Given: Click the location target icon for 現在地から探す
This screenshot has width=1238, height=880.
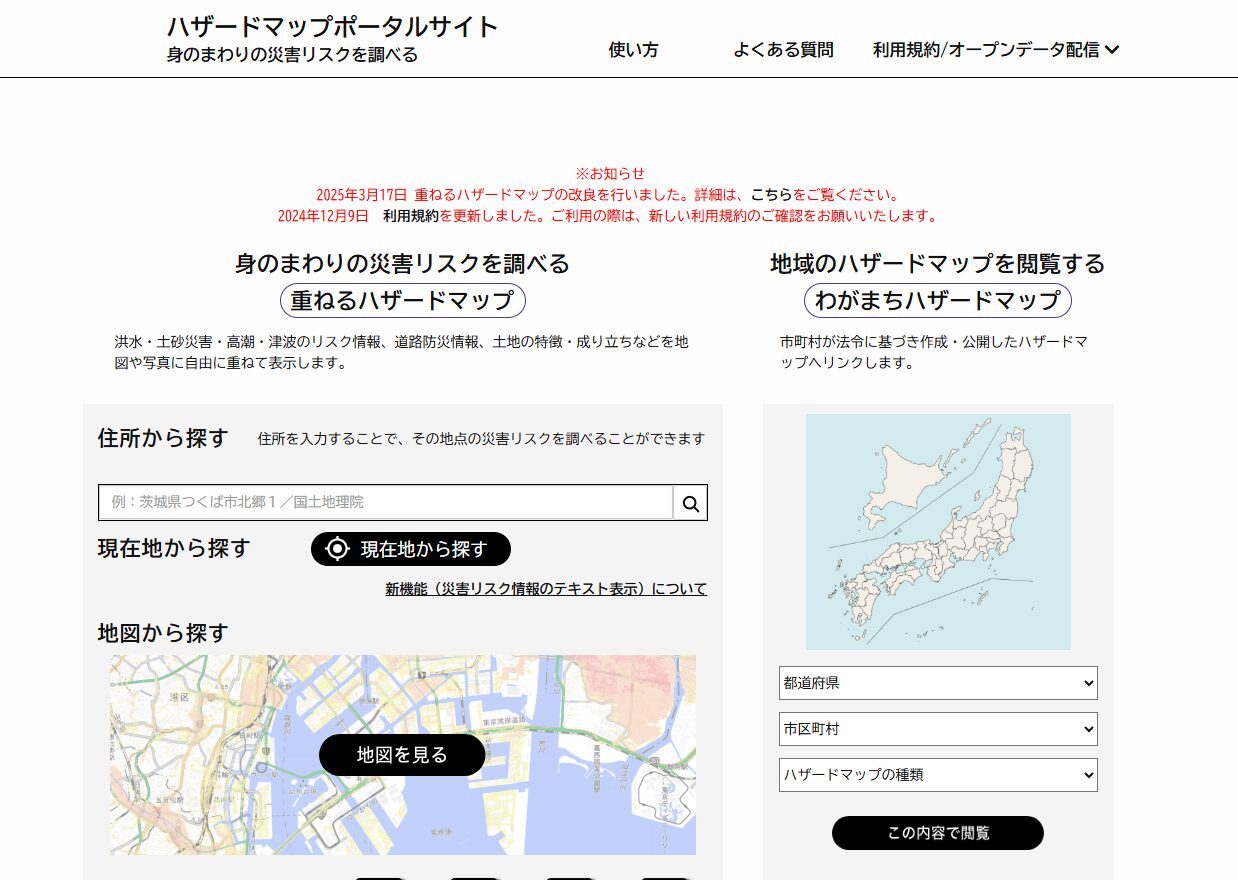Looking at the screenshot, I should (338, 549).
